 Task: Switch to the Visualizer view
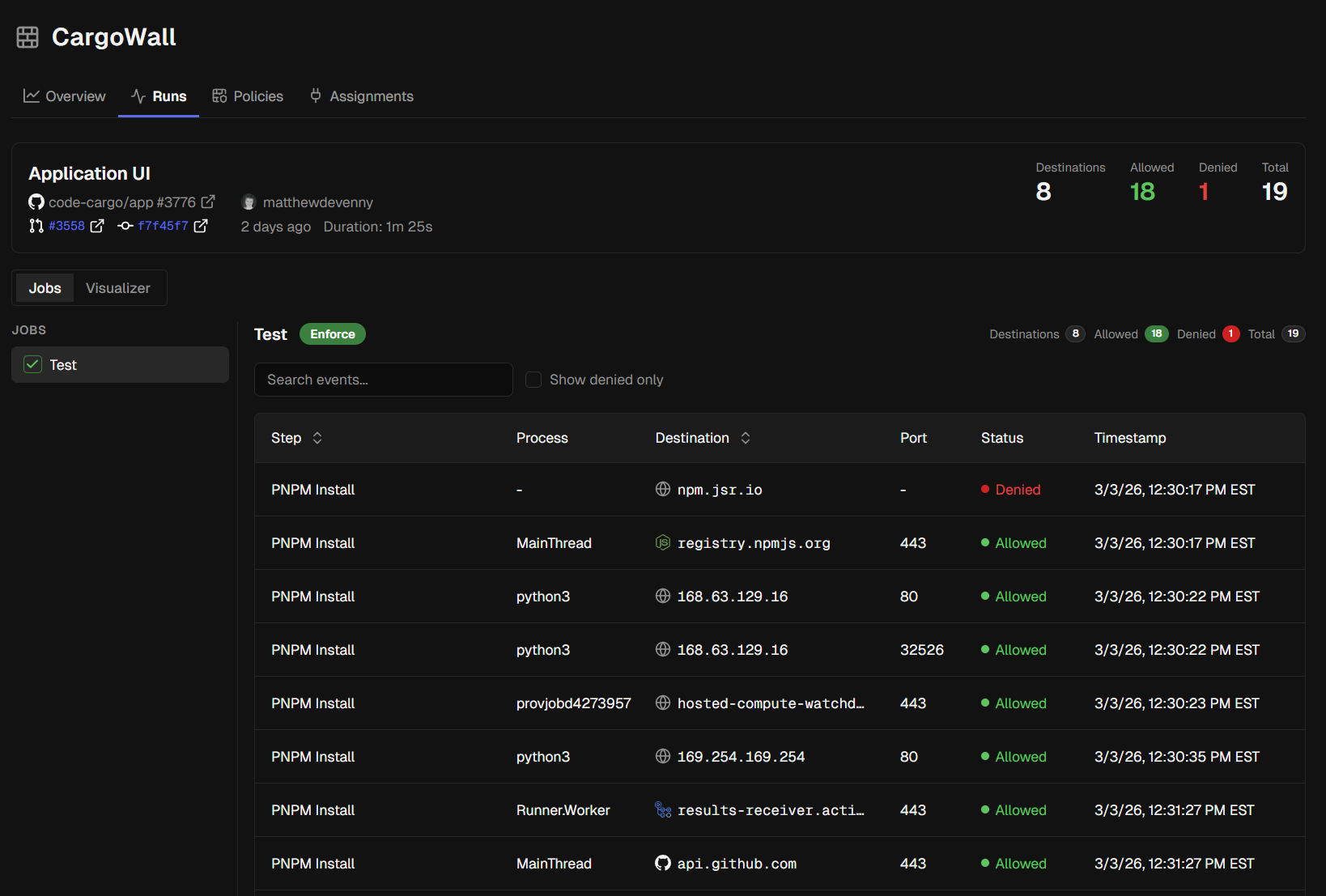tap(118, 288)
